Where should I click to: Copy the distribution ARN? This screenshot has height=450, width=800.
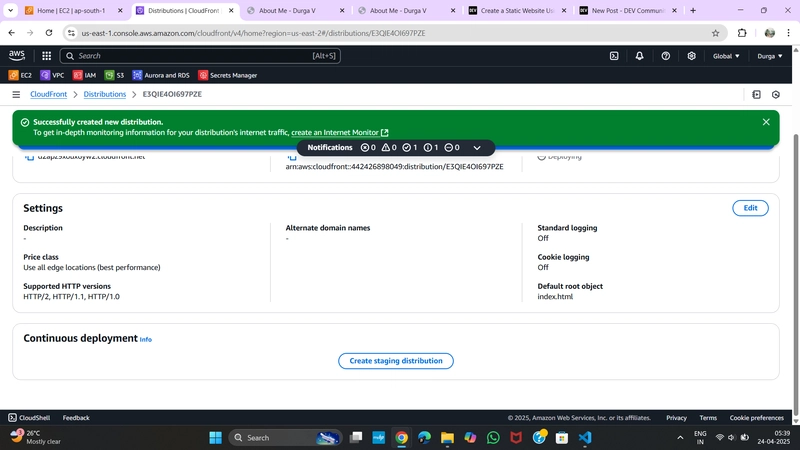click(x=292, y=157)
